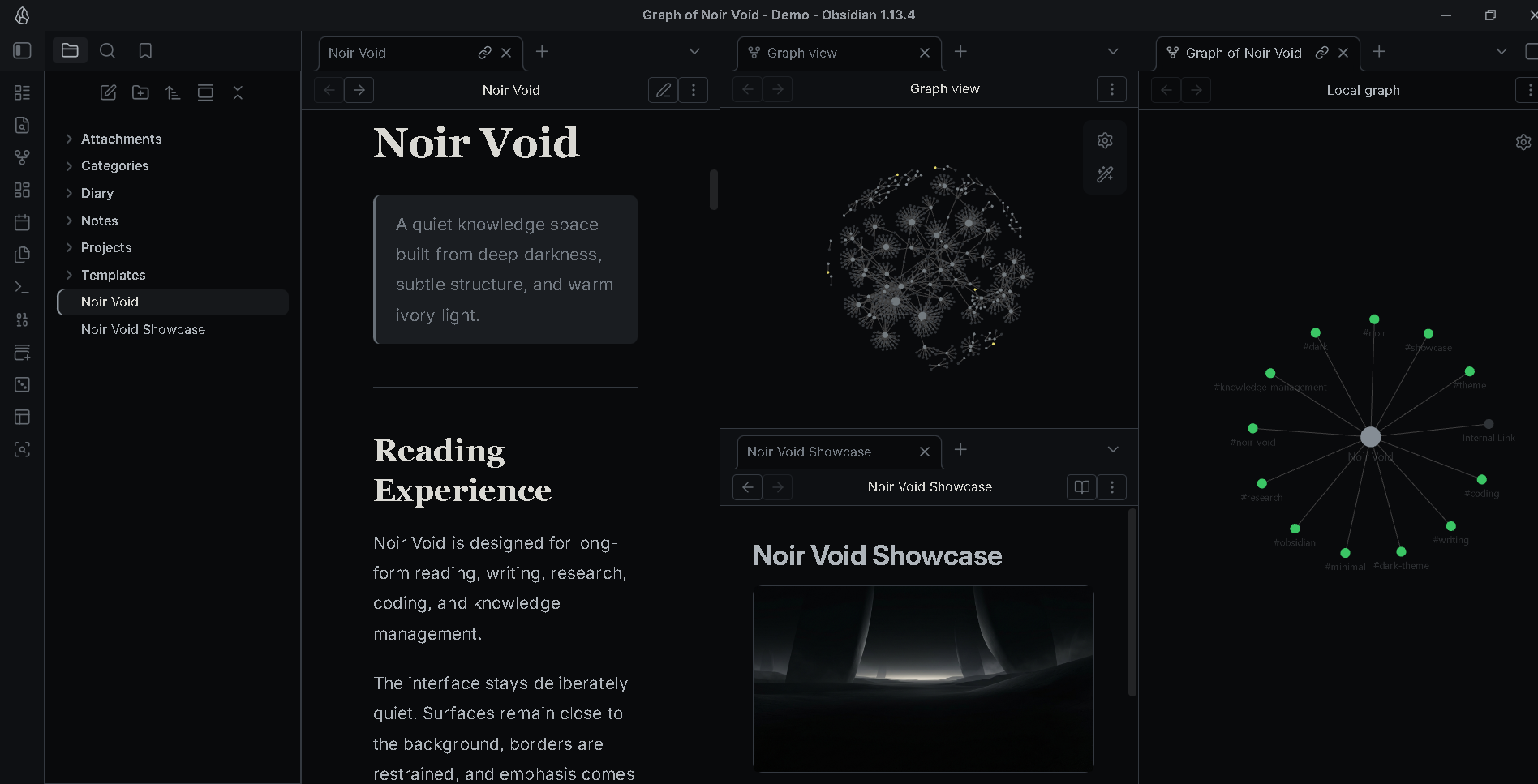
Task: Add new tab next to Graph view tab
Action: pos(960,51)
